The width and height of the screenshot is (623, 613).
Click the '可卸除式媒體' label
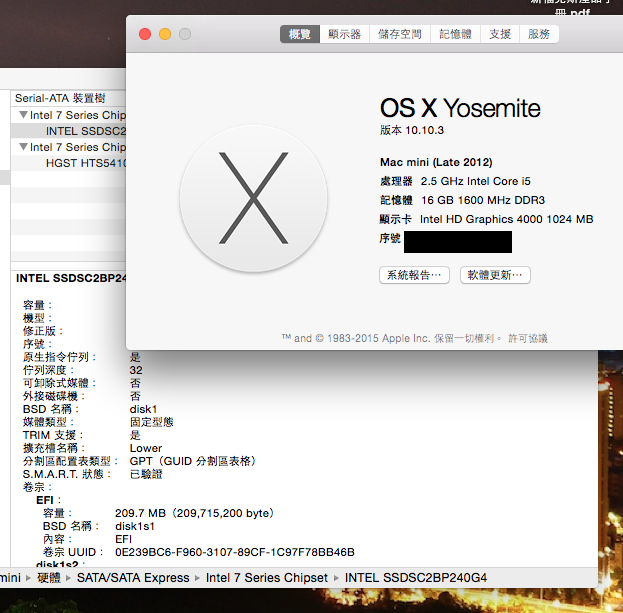tap(59, 383)
